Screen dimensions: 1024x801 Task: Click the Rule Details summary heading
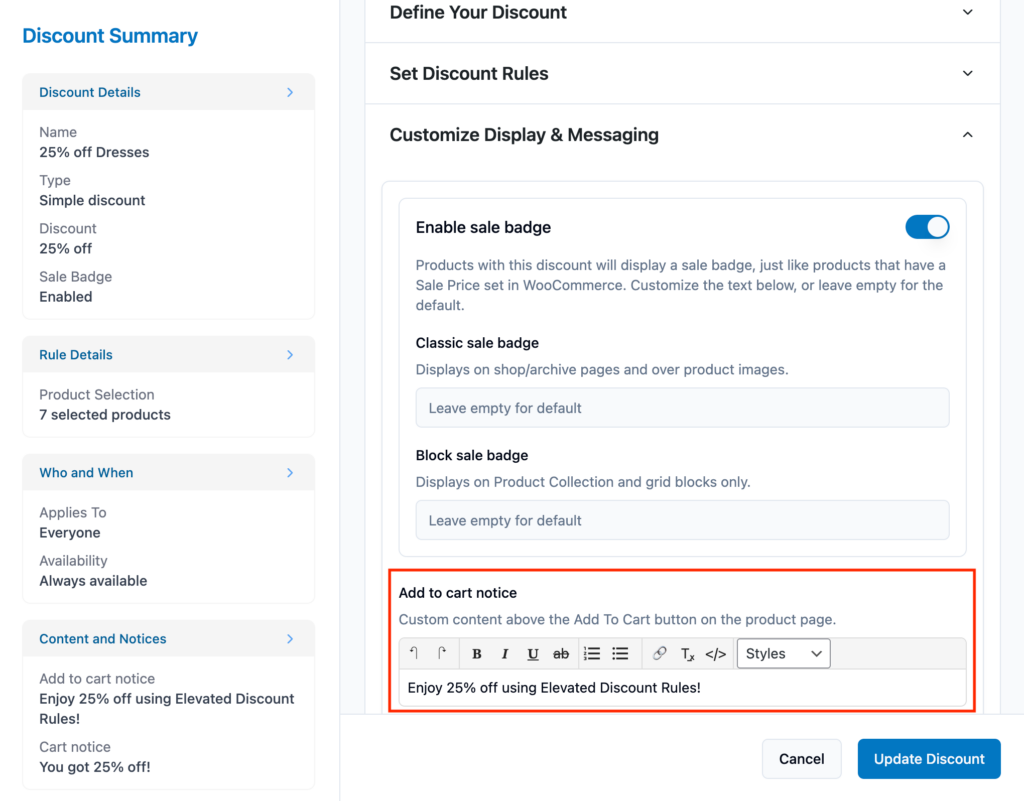[x=76, y=354]
